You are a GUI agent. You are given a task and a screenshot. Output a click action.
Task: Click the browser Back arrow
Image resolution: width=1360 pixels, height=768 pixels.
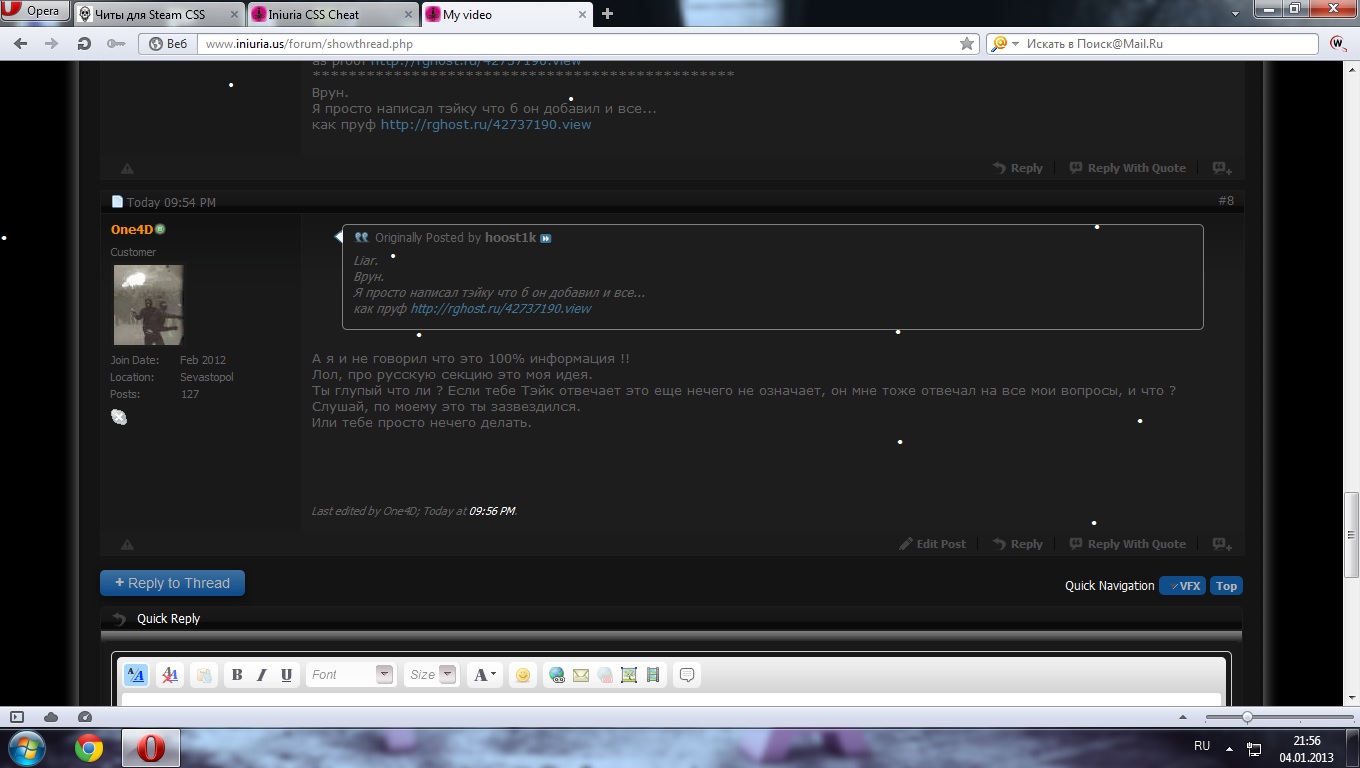pyautogui.click(x=21, y=44)
